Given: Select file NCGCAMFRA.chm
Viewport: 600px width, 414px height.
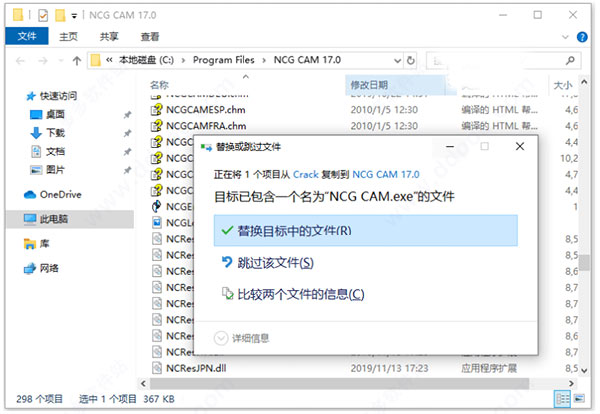Looking at the screenshot, I should 206,126.
